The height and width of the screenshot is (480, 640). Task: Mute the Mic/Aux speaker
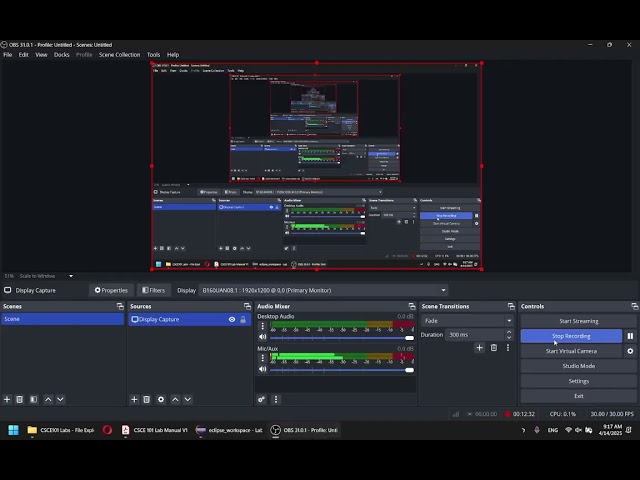(x=263, y=370)
